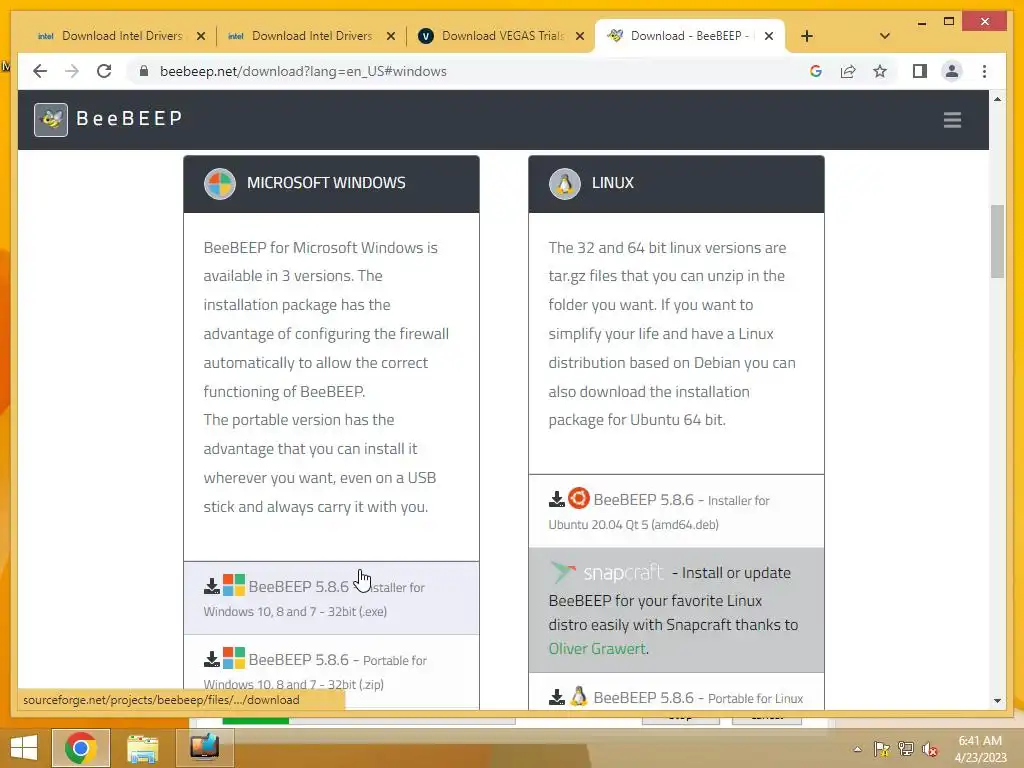Click the Snapcraft logo

coord(607,572)
